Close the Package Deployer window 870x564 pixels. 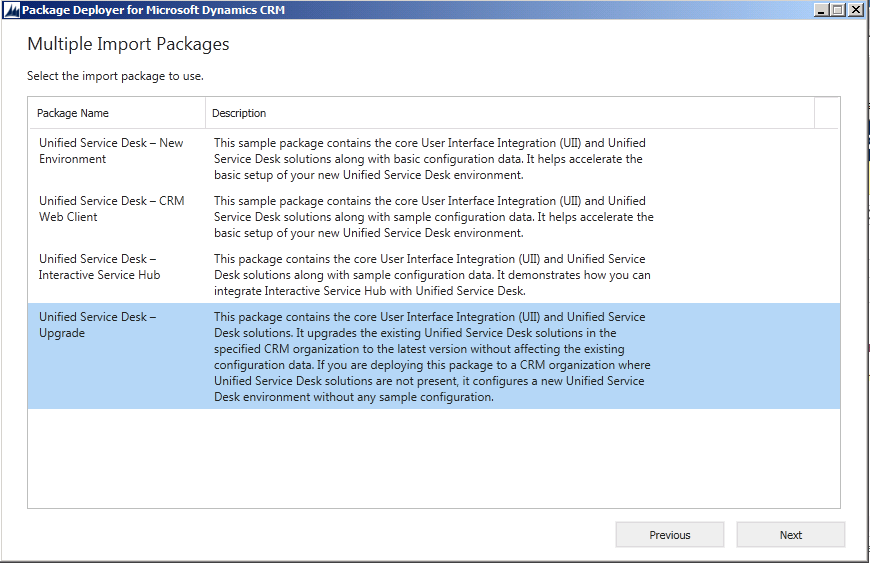coord(856,10)
